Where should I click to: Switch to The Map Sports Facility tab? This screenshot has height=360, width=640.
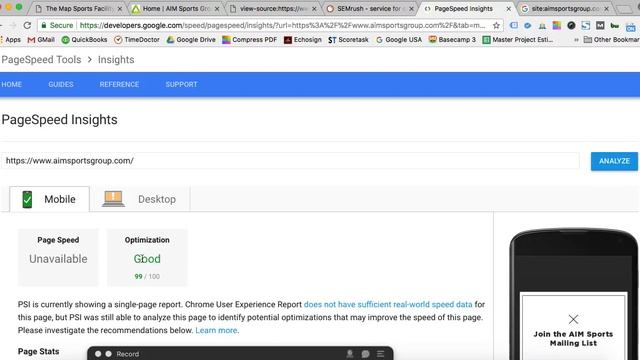point(79,9)
